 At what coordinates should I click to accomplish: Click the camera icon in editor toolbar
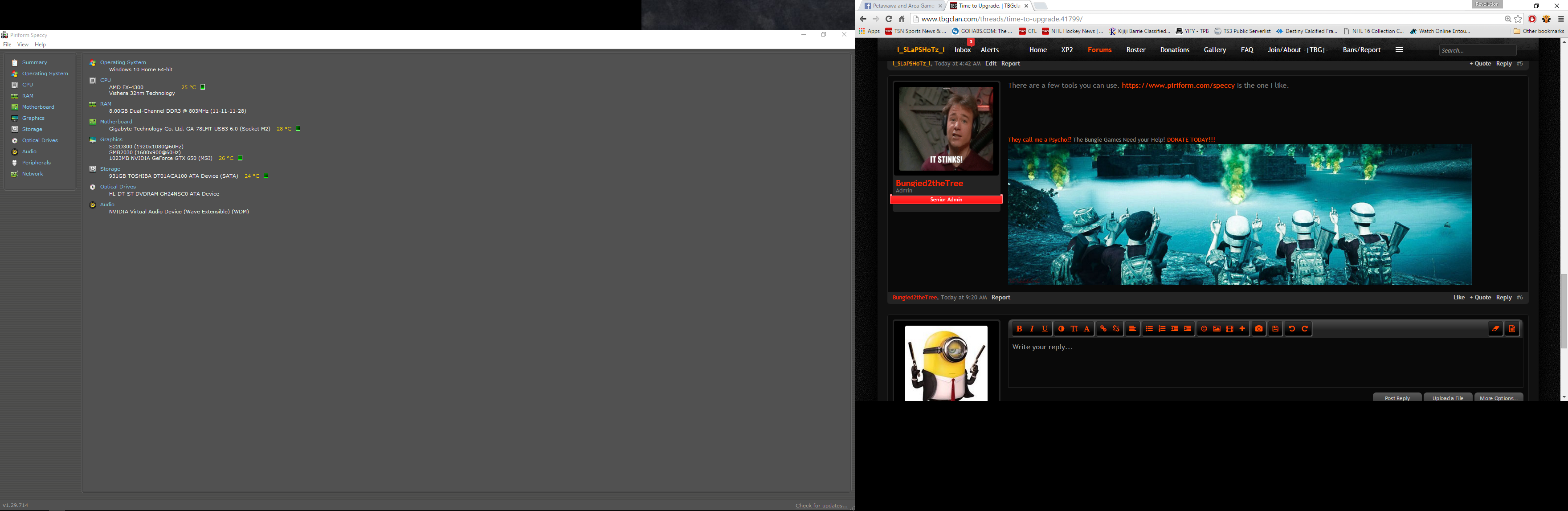tap(1259, 329)
